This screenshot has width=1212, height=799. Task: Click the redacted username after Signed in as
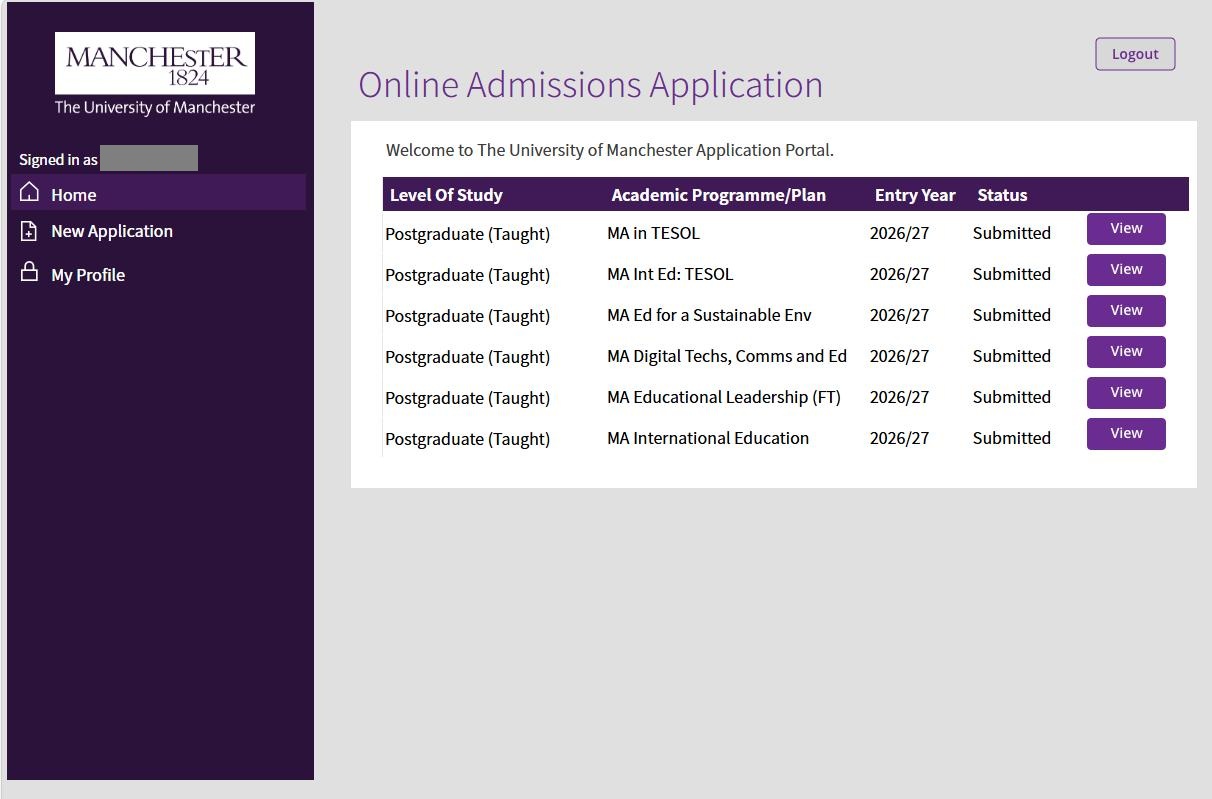[x=149, y=158]
